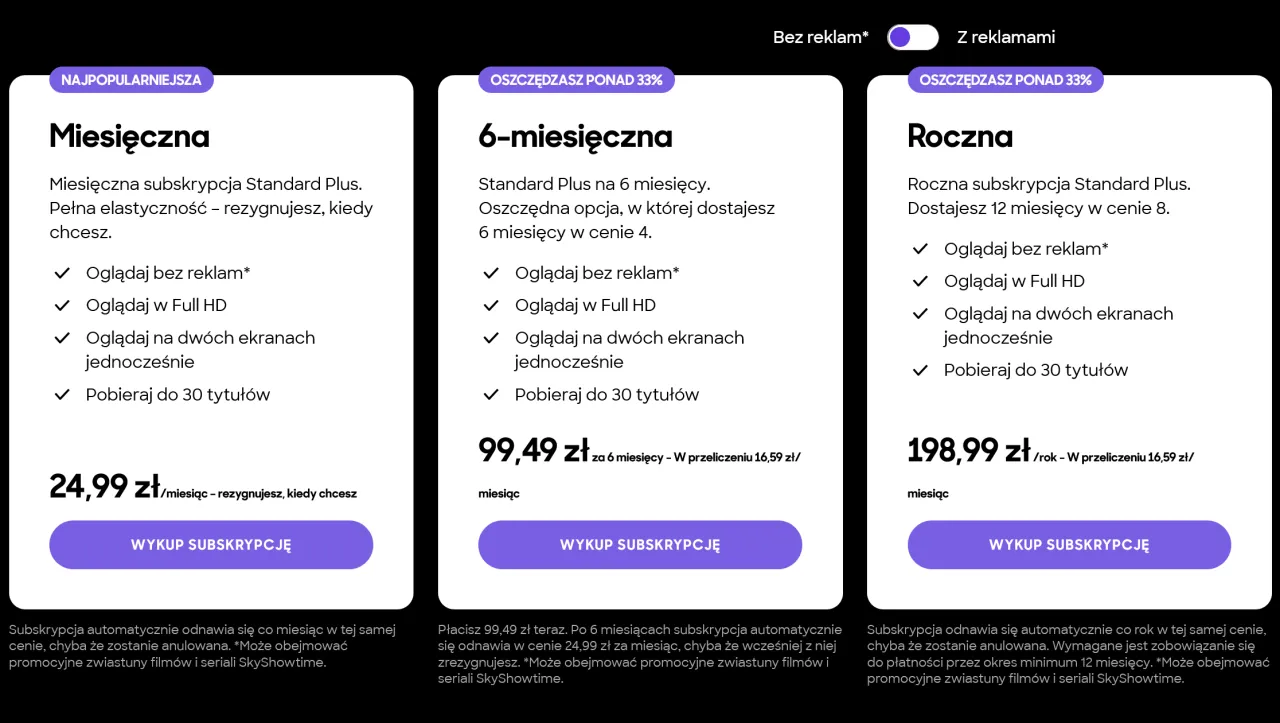This screenshot has height=723, width=1280.
Task: Click Roczna 'Oszczędzasz ponad 33%' badge
Action: coord(1005,80)
